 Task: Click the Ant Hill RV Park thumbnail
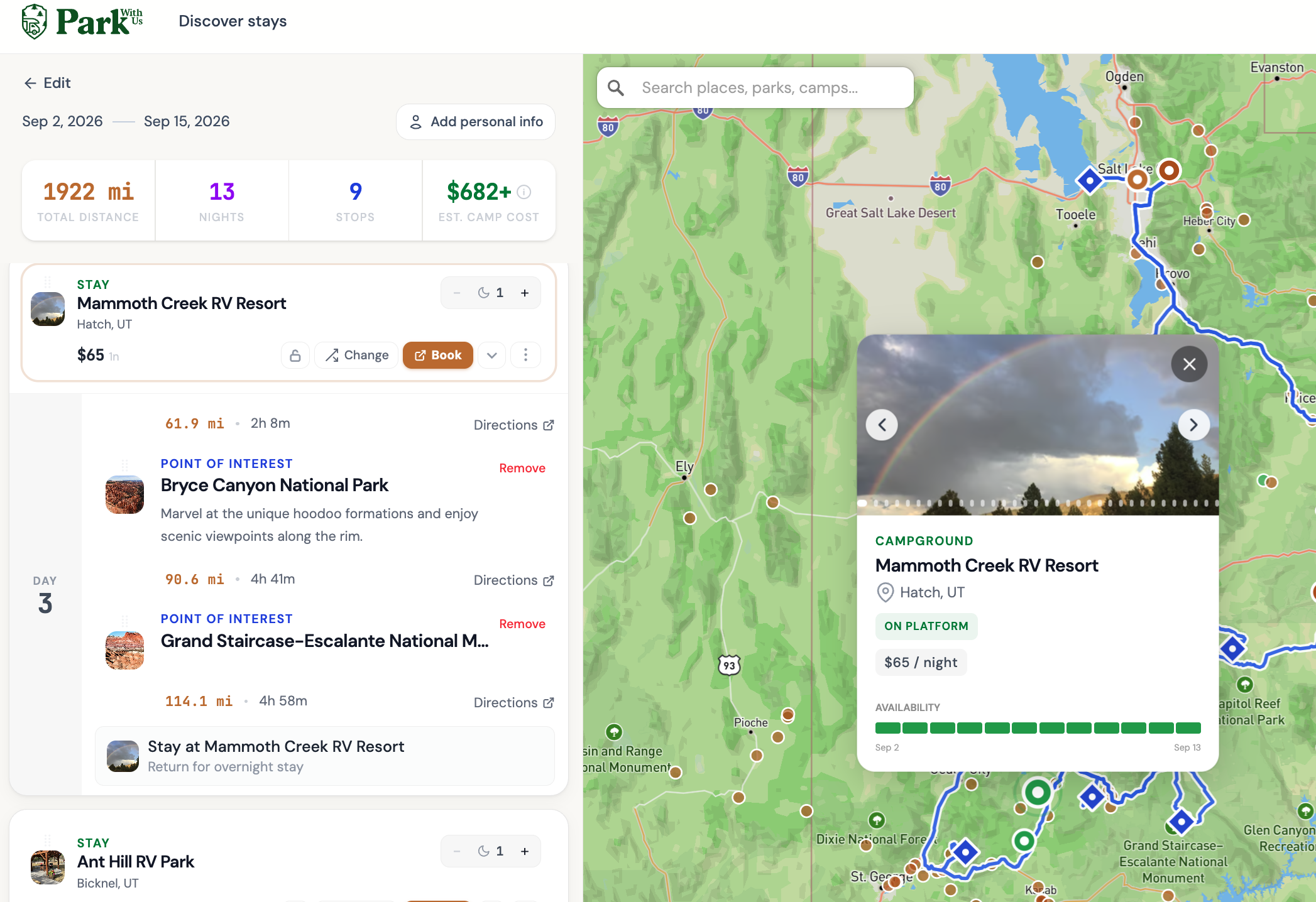click(x=48, y=867)
